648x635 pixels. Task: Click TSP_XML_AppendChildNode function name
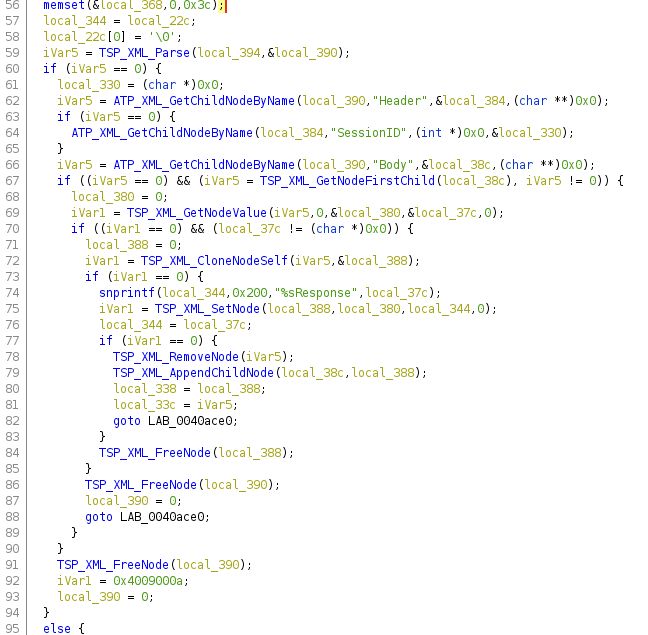193,373
